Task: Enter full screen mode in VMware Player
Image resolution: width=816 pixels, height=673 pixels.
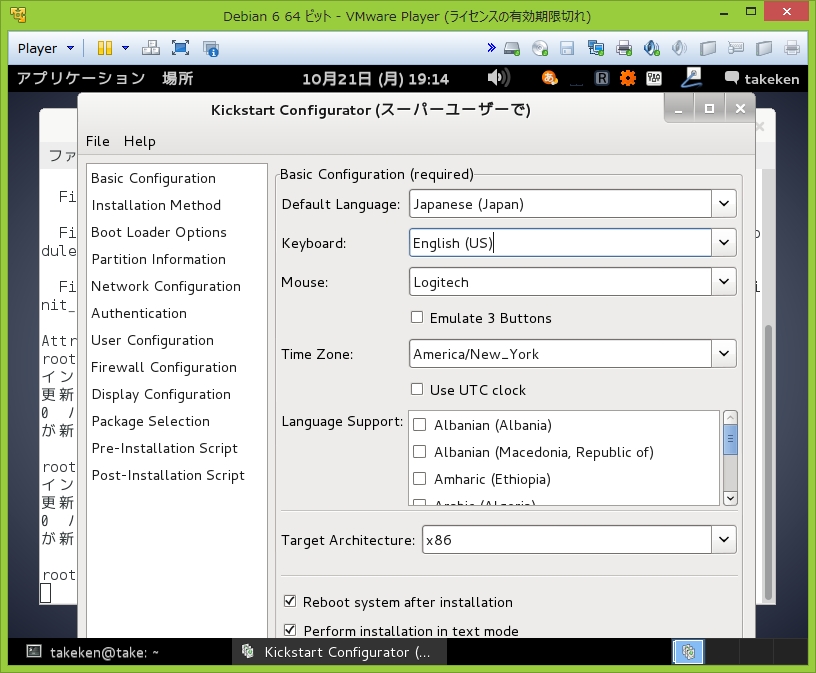Action: [x=181, y=48]
